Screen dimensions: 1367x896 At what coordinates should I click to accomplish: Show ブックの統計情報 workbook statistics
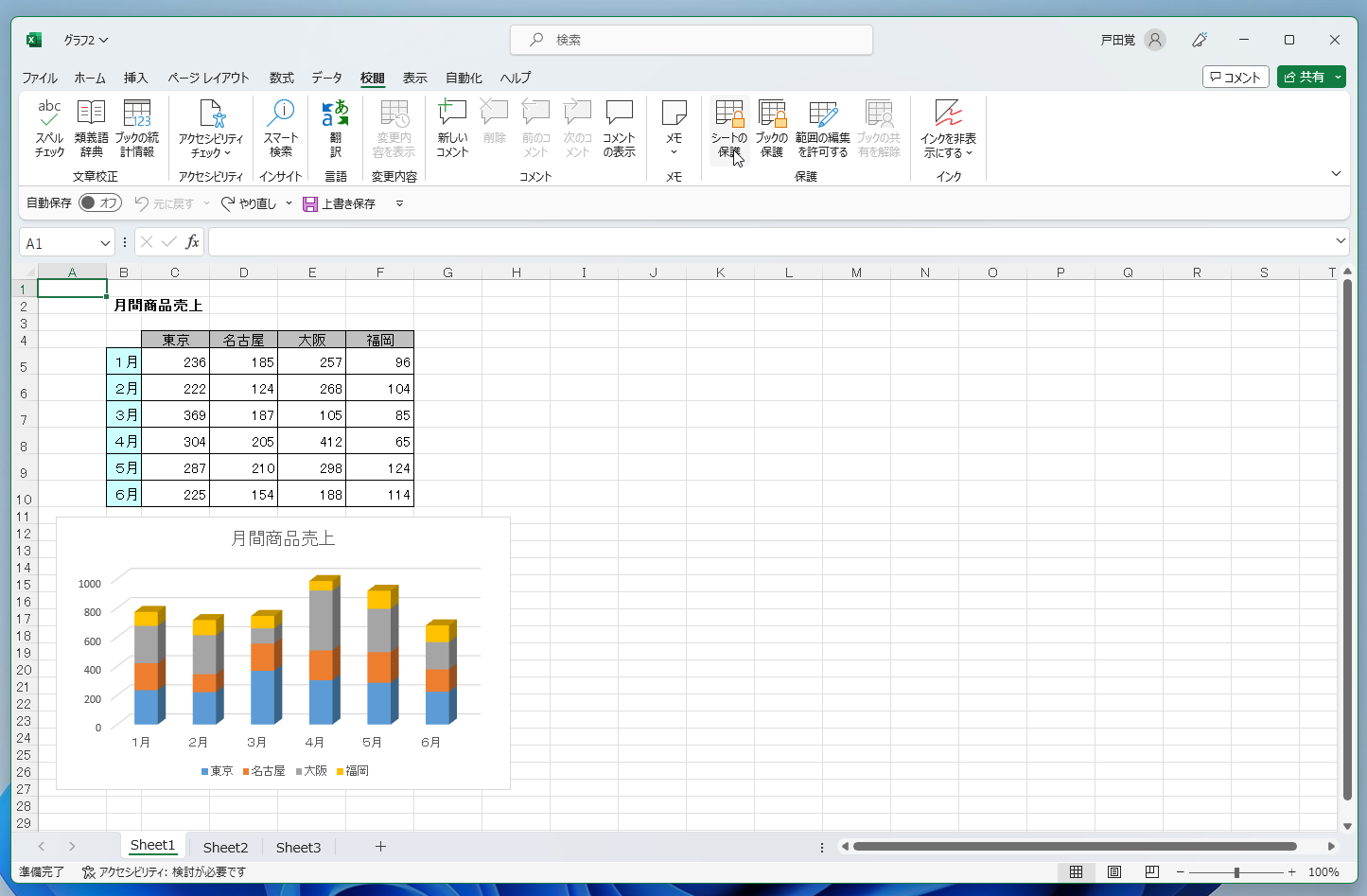[137, 128]
